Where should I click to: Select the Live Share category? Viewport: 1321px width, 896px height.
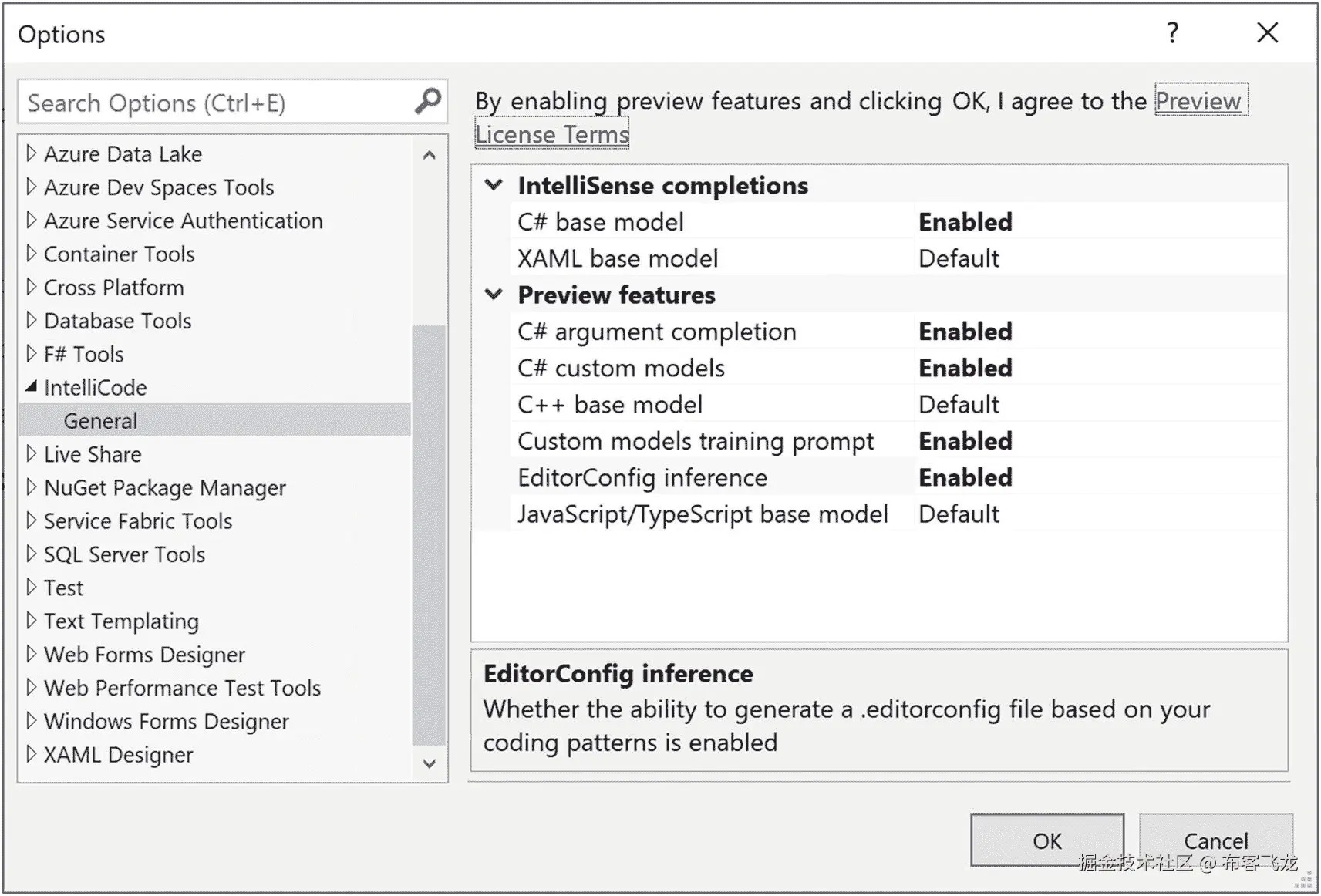click(93, 454)
